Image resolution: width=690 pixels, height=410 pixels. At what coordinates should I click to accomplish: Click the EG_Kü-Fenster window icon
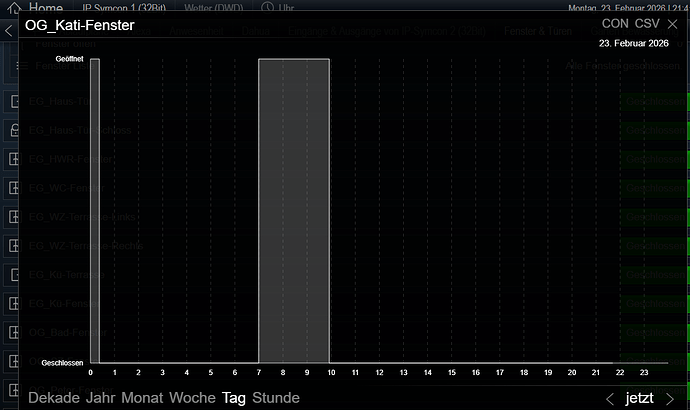[x=14, y=304]
